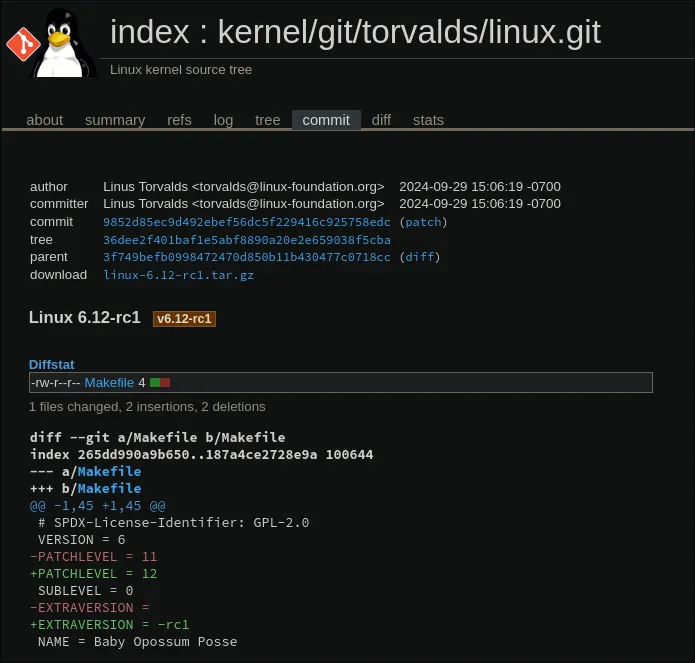695x663 pixels.
Task: Click the committer name Linus Torvalds row
Action: [x=243, y=204]
